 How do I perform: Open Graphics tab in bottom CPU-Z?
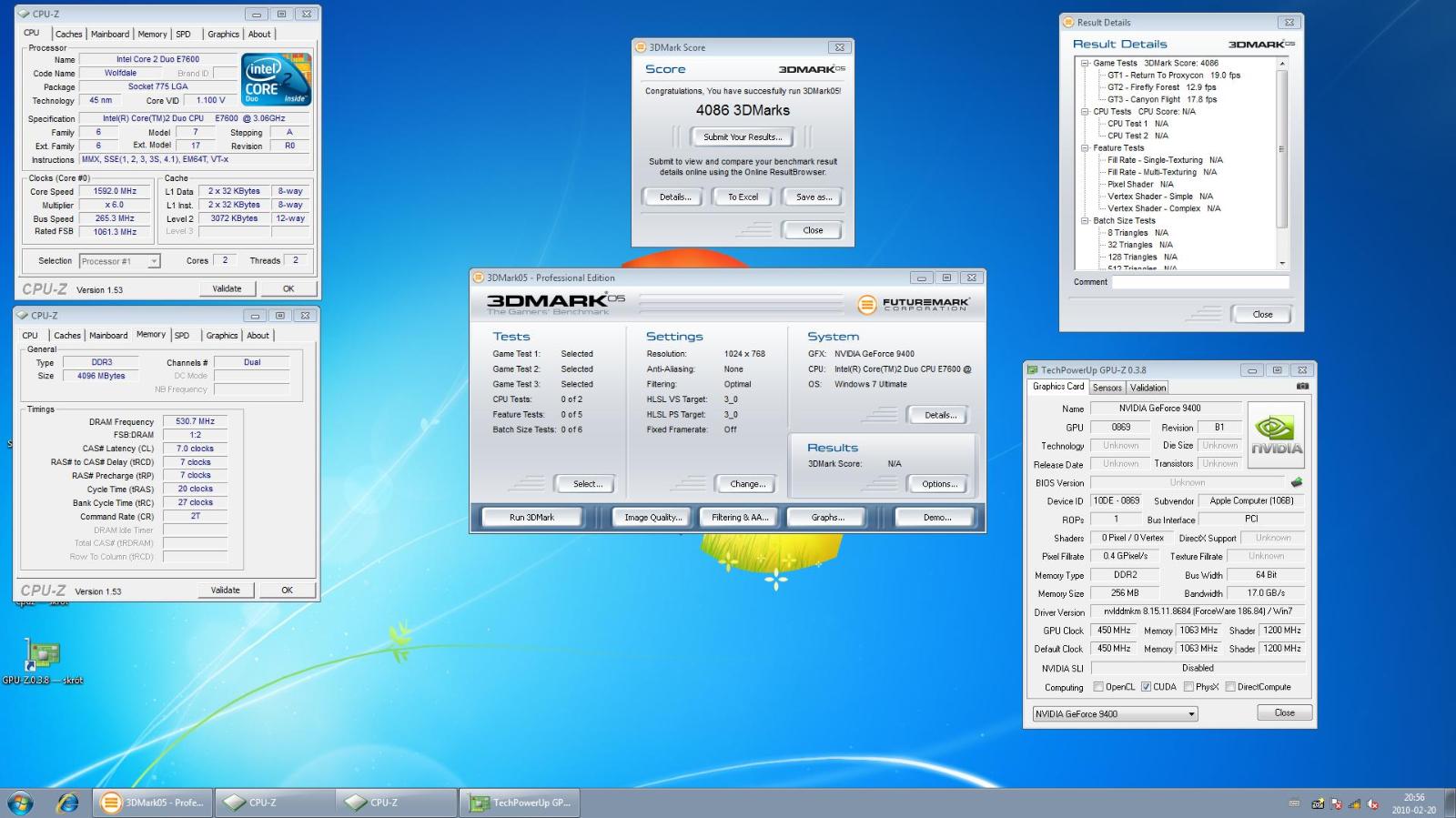point(222,335)
